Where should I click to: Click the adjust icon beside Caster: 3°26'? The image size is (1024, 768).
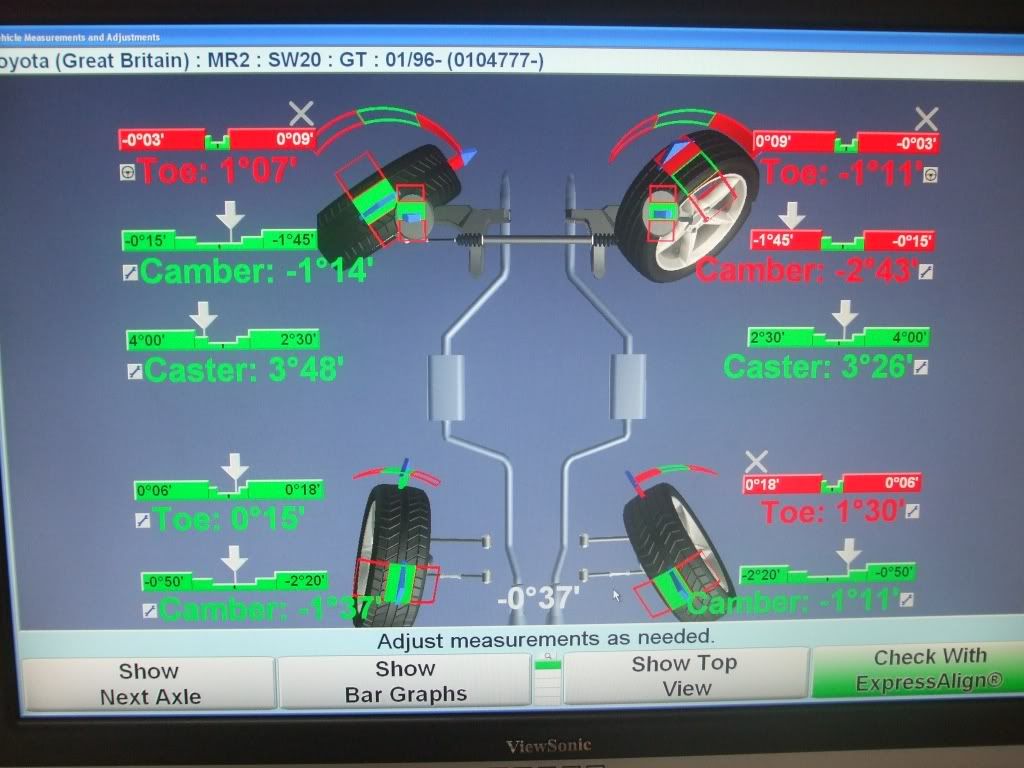click(921, 367)
